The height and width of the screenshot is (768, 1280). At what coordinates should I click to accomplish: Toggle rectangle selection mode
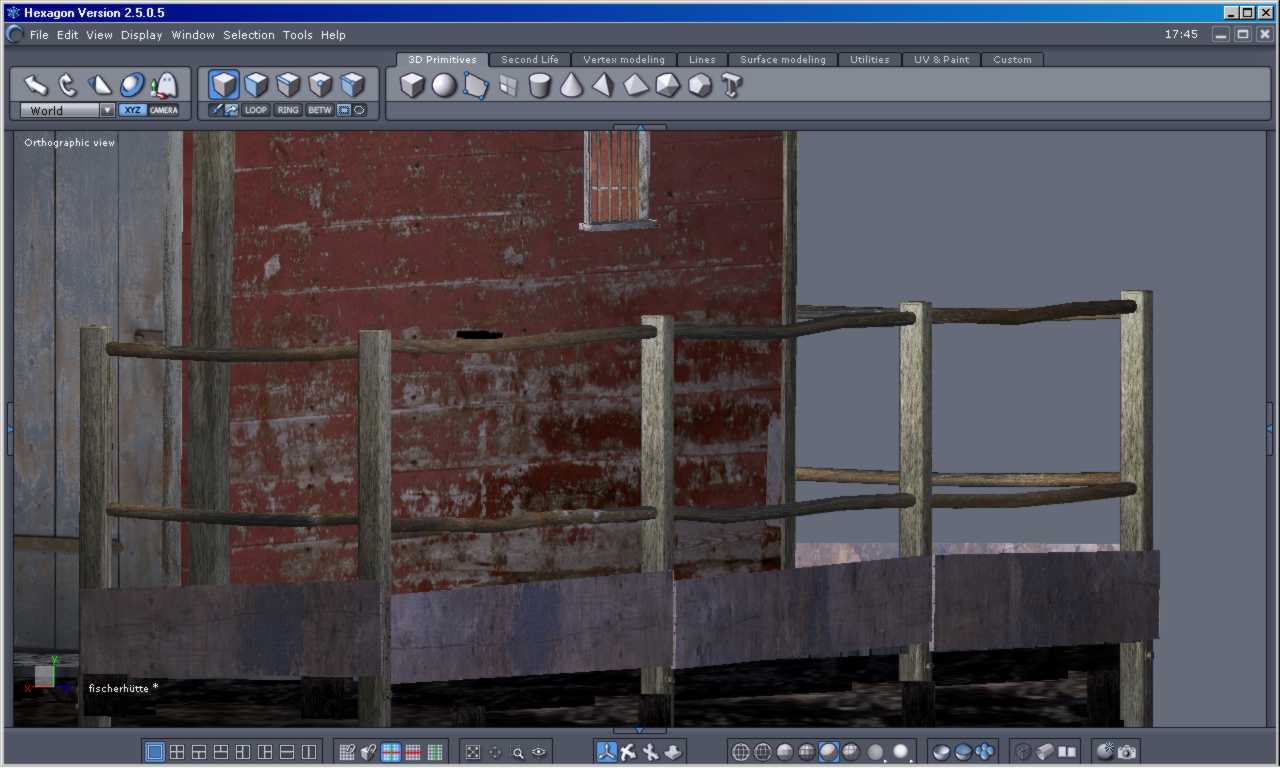tap(344, 110)
